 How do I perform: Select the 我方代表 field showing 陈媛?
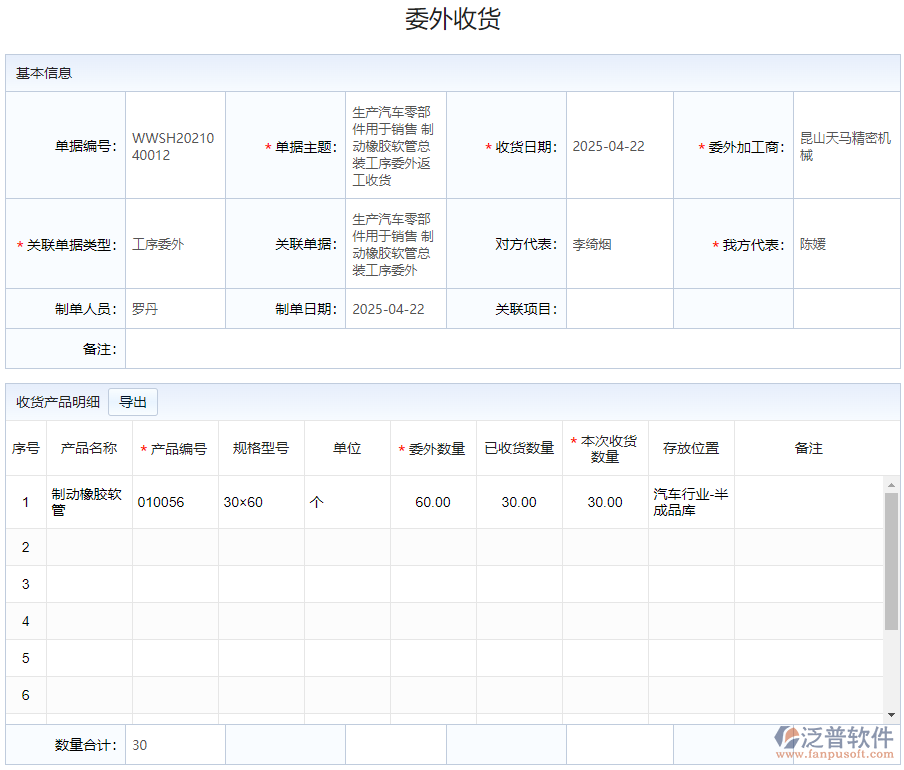pos(846,245)
